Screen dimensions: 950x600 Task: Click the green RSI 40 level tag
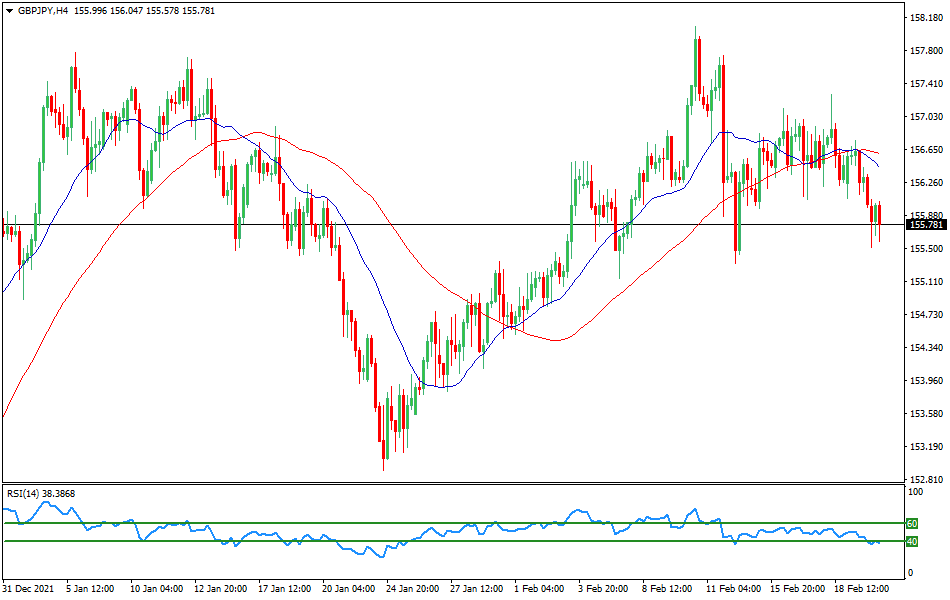tap(912, 542)
